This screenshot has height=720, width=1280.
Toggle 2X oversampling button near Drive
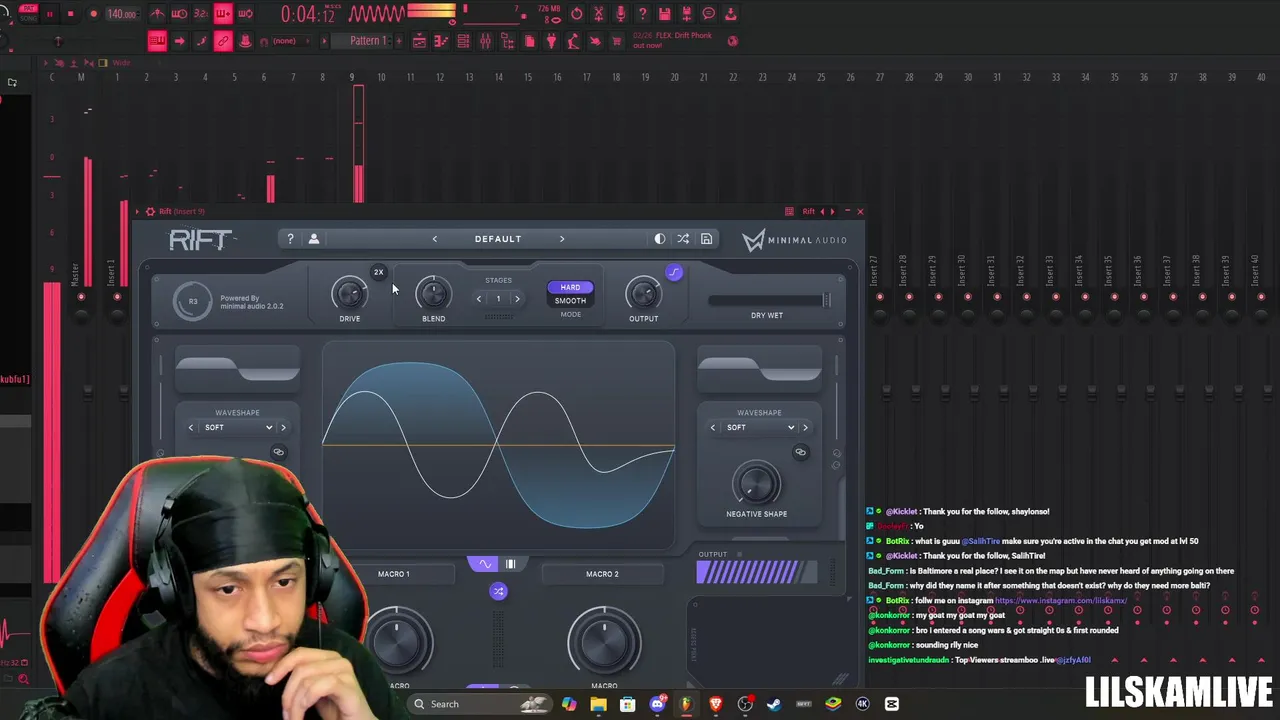click(x=378, y=272)
